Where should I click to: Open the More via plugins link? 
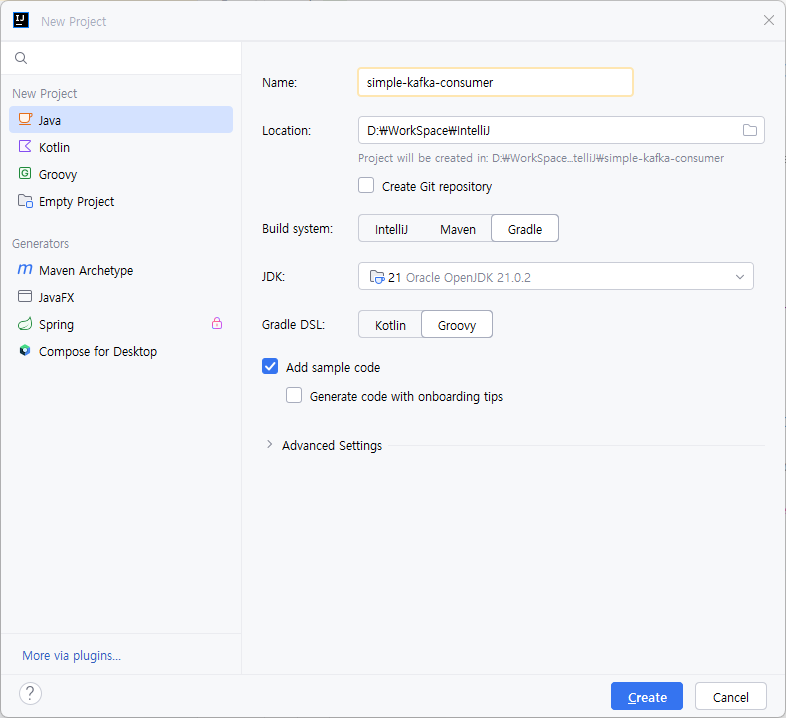coord(72,655)
